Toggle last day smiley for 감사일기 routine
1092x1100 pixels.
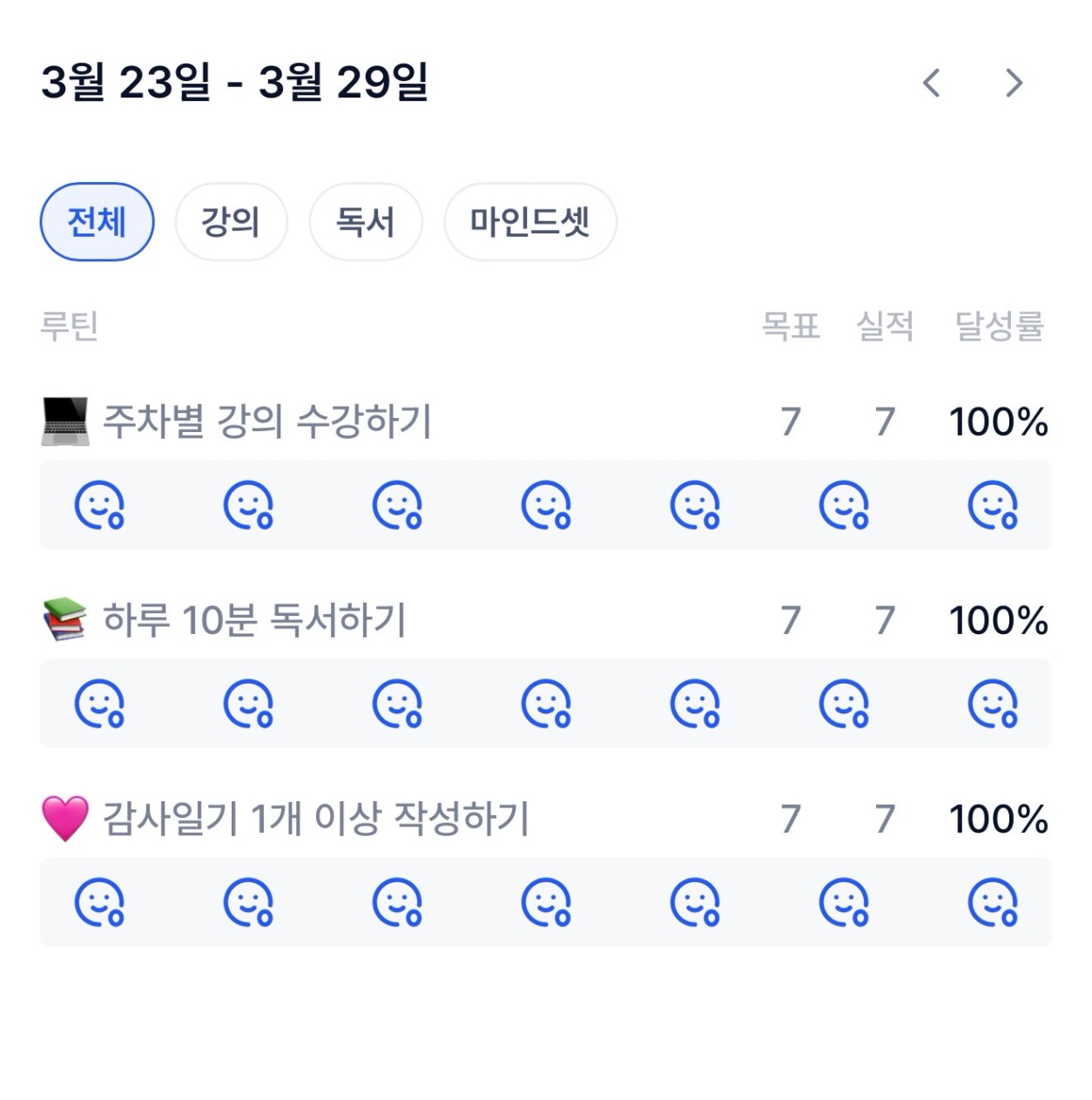993,902
